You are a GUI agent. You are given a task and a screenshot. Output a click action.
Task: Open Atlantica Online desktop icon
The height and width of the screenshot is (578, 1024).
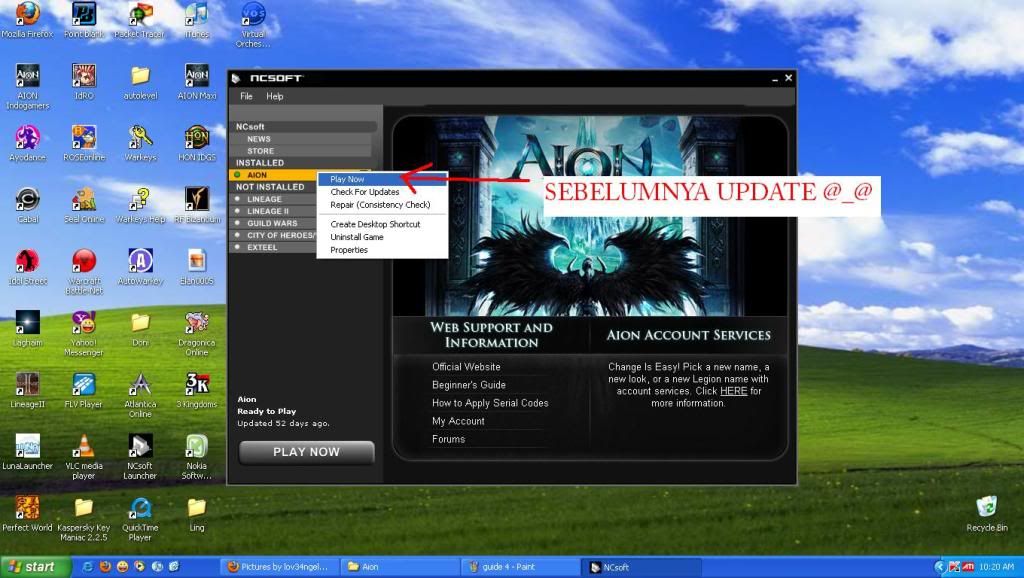click(140, 394)
